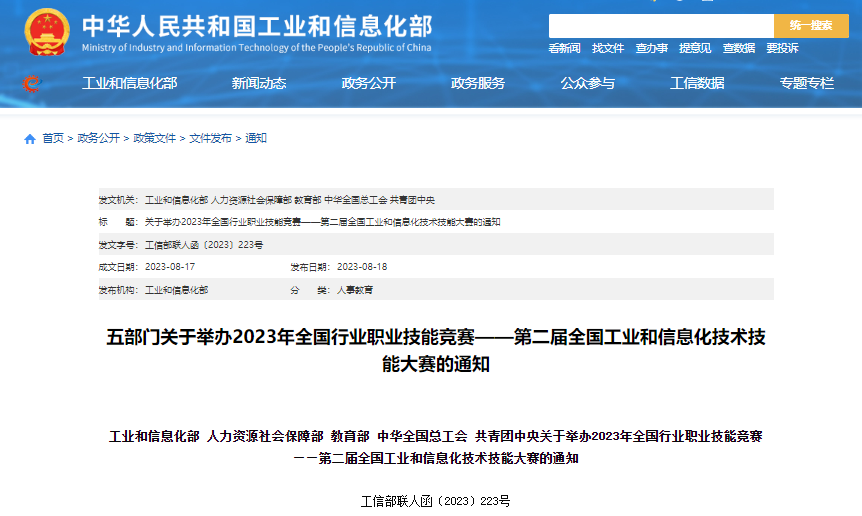Open the 工业和信息化部 navigation menu
The height and width of the screenshot is (516, 862).
pos(130,84)
